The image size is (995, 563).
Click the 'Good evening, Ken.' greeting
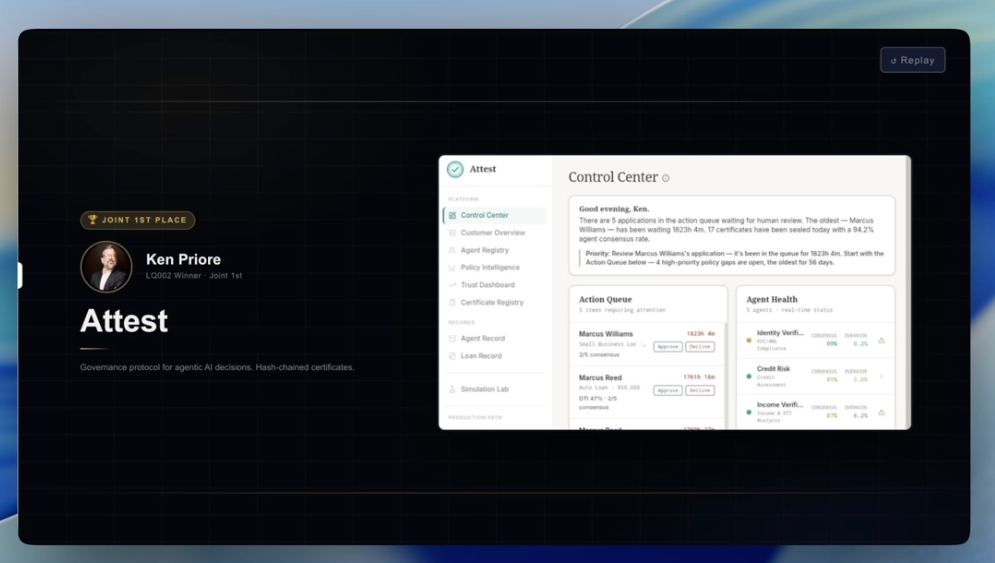pyautogui.click(x=614, y=209)
